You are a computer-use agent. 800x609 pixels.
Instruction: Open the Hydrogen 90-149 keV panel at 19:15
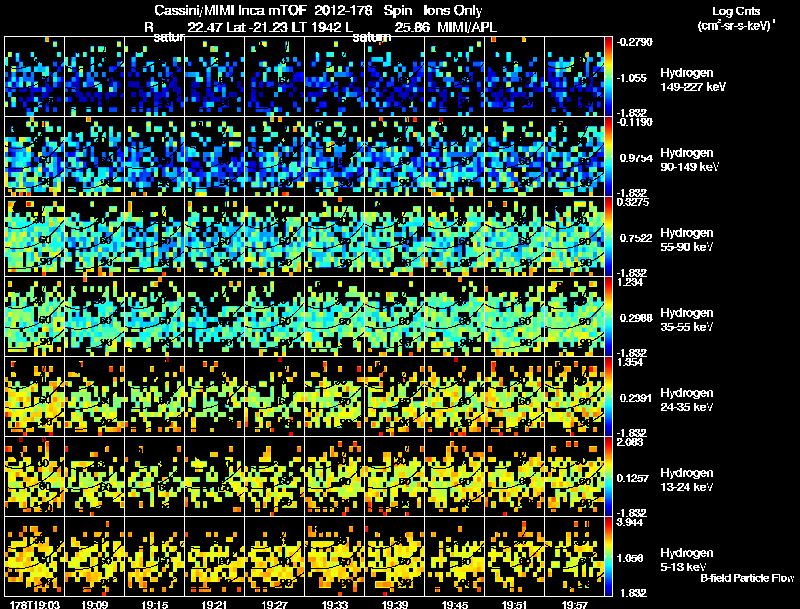point(155,157)
